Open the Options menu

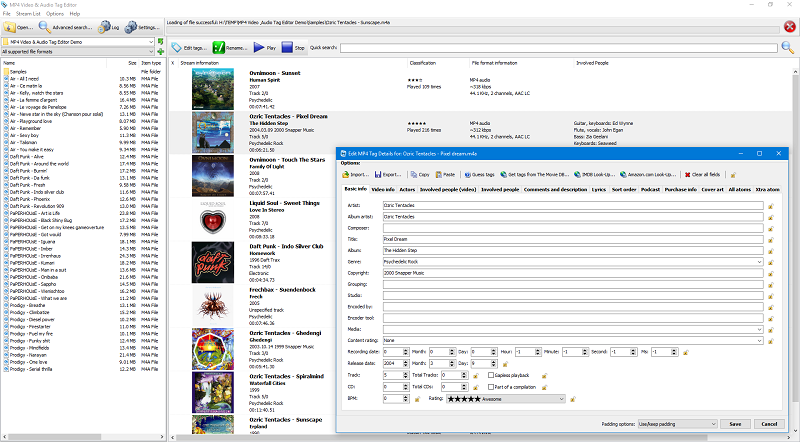coord(55,14)
